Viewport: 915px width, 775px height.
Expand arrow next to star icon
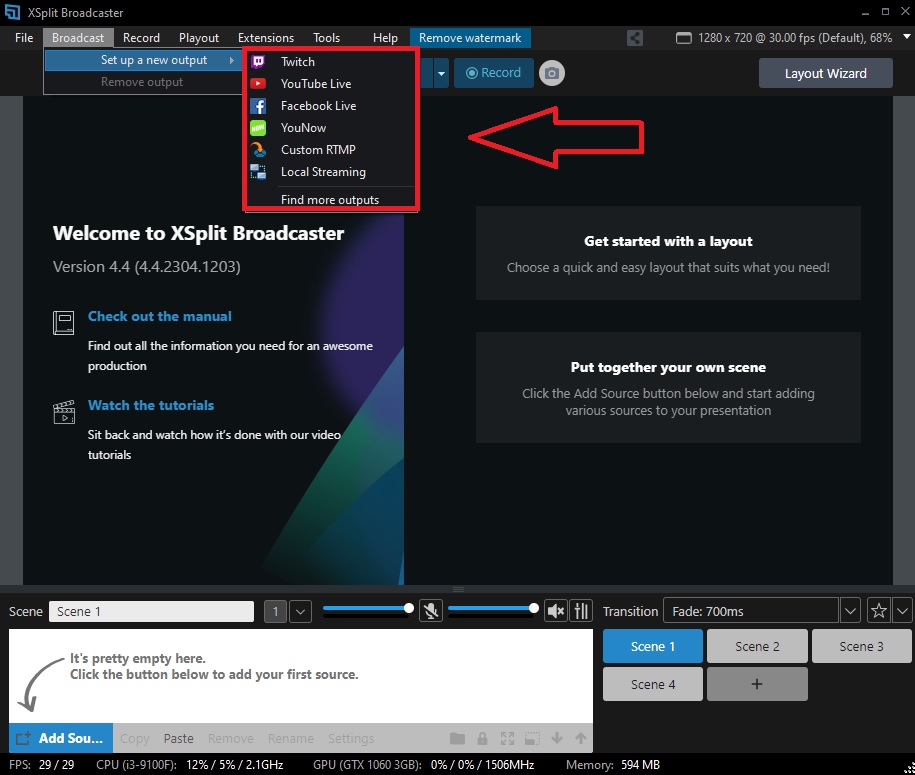click(x=902, y=612)
